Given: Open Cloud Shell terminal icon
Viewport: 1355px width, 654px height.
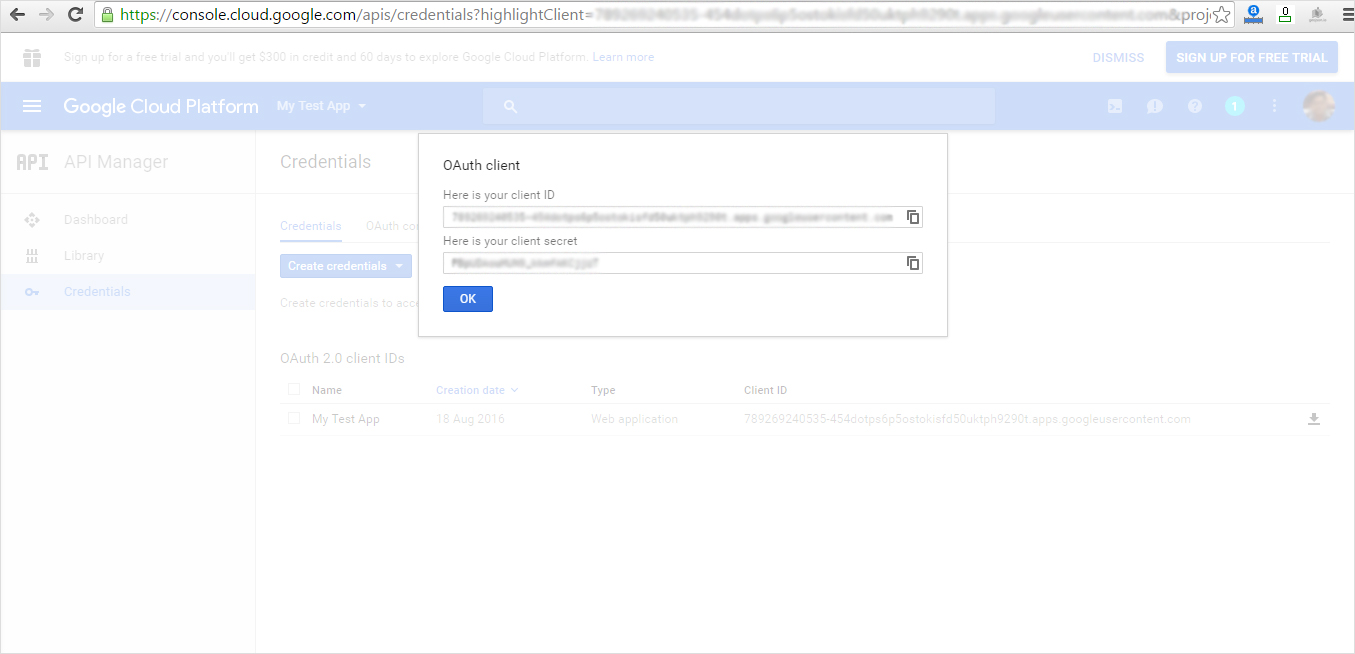Looking at the screenshot, I should 1115,106.
